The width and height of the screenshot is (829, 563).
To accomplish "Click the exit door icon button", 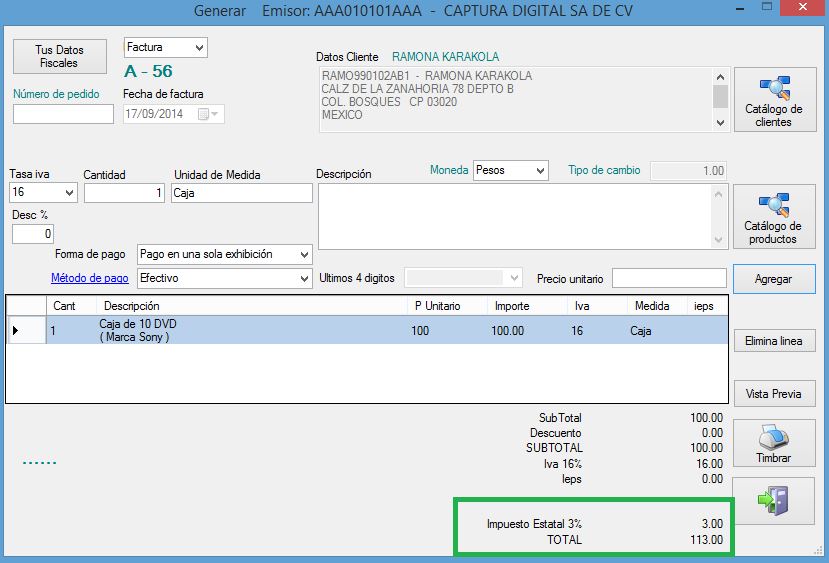I will click(773, 501).
